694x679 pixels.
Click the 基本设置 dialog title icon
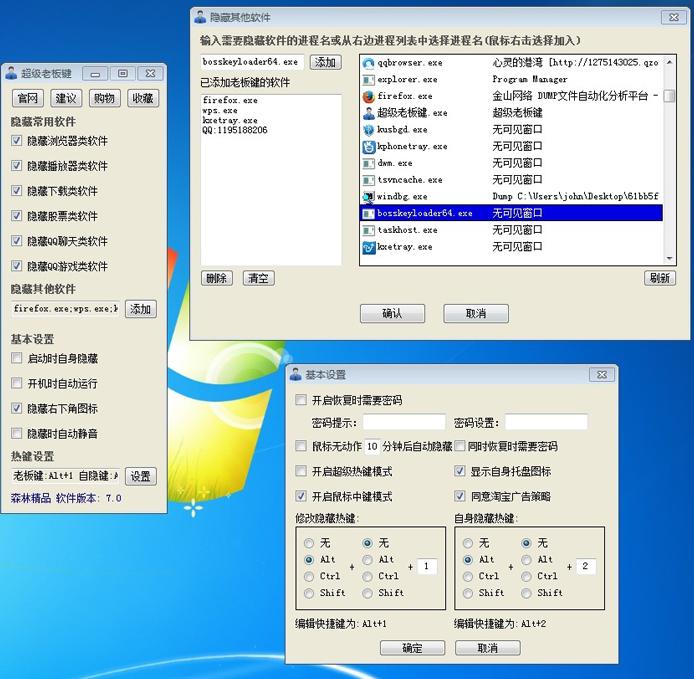296,374
